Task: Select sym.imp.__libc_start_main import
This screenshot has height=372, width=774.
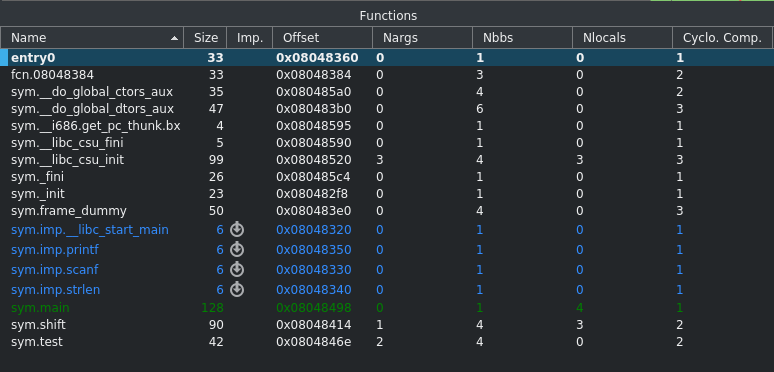Action: coord(90,230)
